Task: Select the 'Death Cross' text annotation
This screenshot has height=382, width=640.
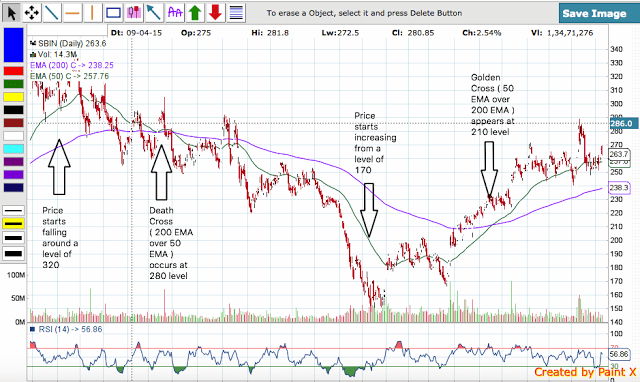Action: coord(171,243)
